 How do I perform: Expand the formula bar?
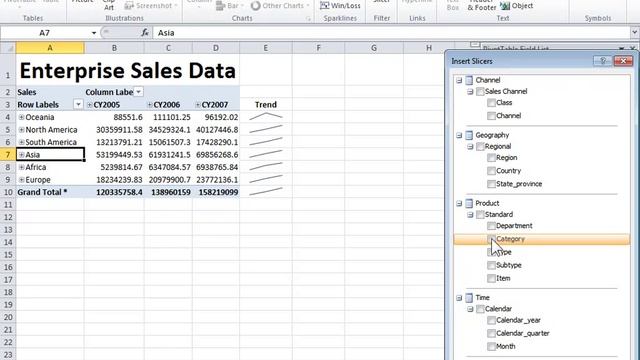pos(634,33)
